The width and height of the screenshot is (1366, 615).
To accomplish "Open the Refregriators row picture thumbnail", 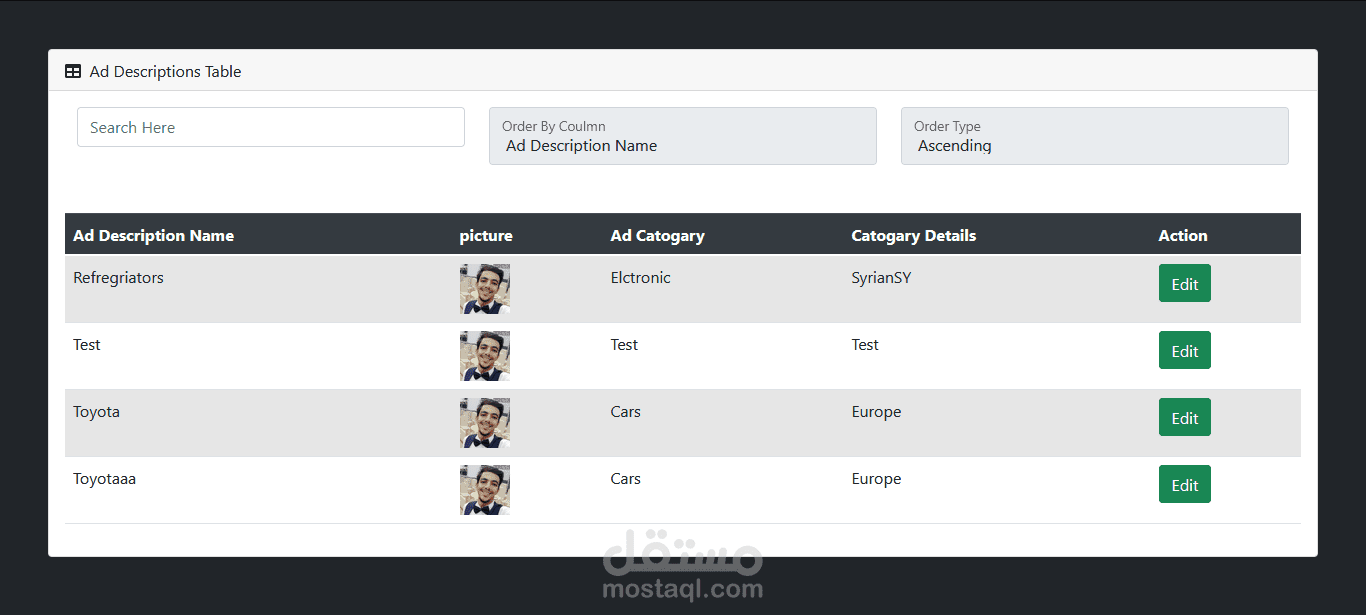I will tap(485, 289).
